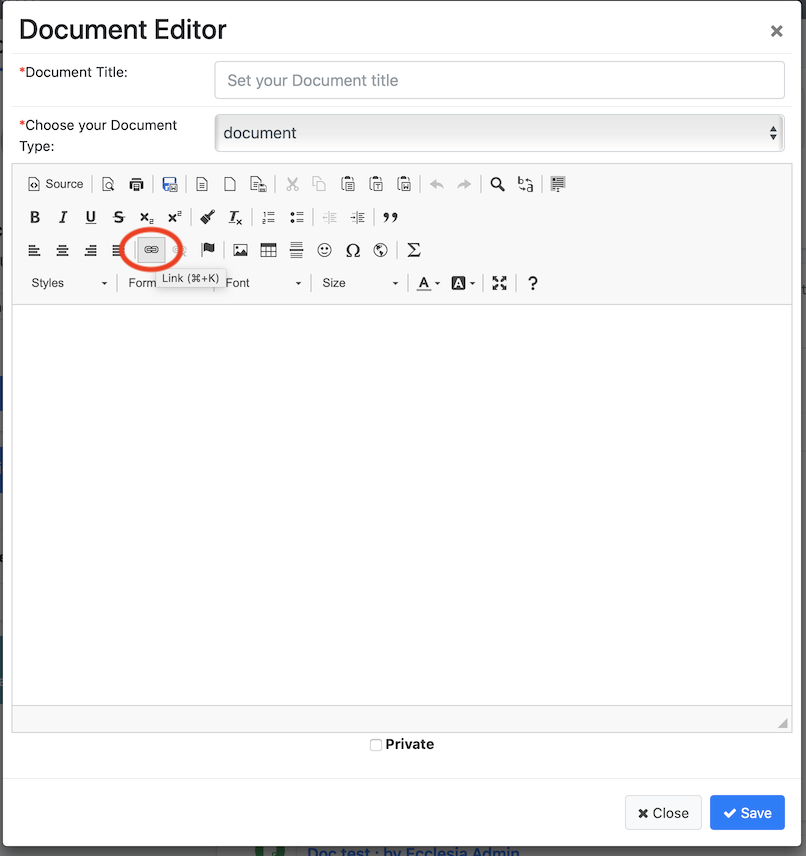Click the Redo arrow
The image size is (806, 856).
464,184
